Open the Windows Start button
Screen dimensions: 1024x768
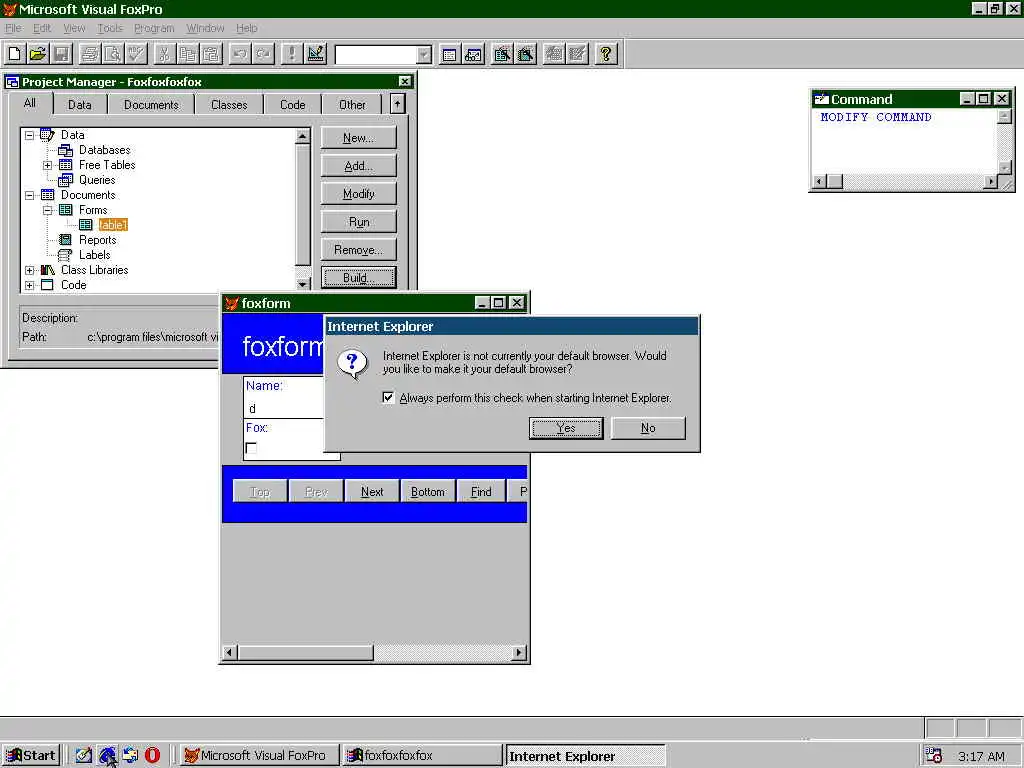click(31, 756)
